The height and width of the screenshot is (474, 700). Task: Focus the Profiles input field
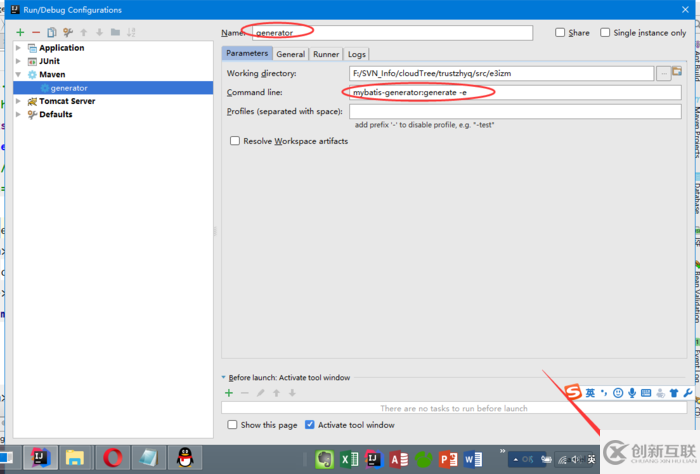pyautogui.click(x=516, y=112)
